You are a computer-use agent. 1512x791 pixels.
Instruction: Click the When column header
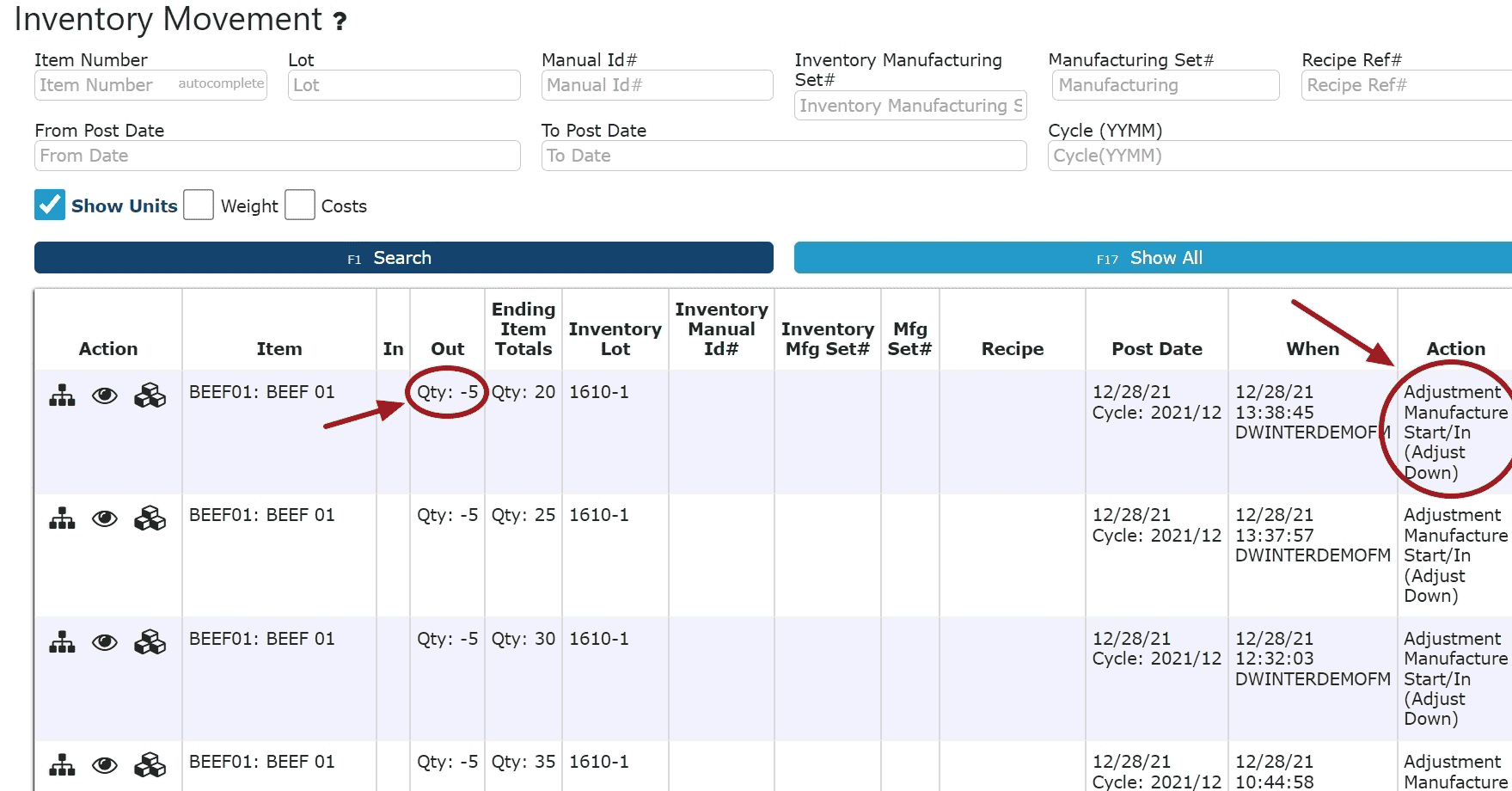point(1313,348)
